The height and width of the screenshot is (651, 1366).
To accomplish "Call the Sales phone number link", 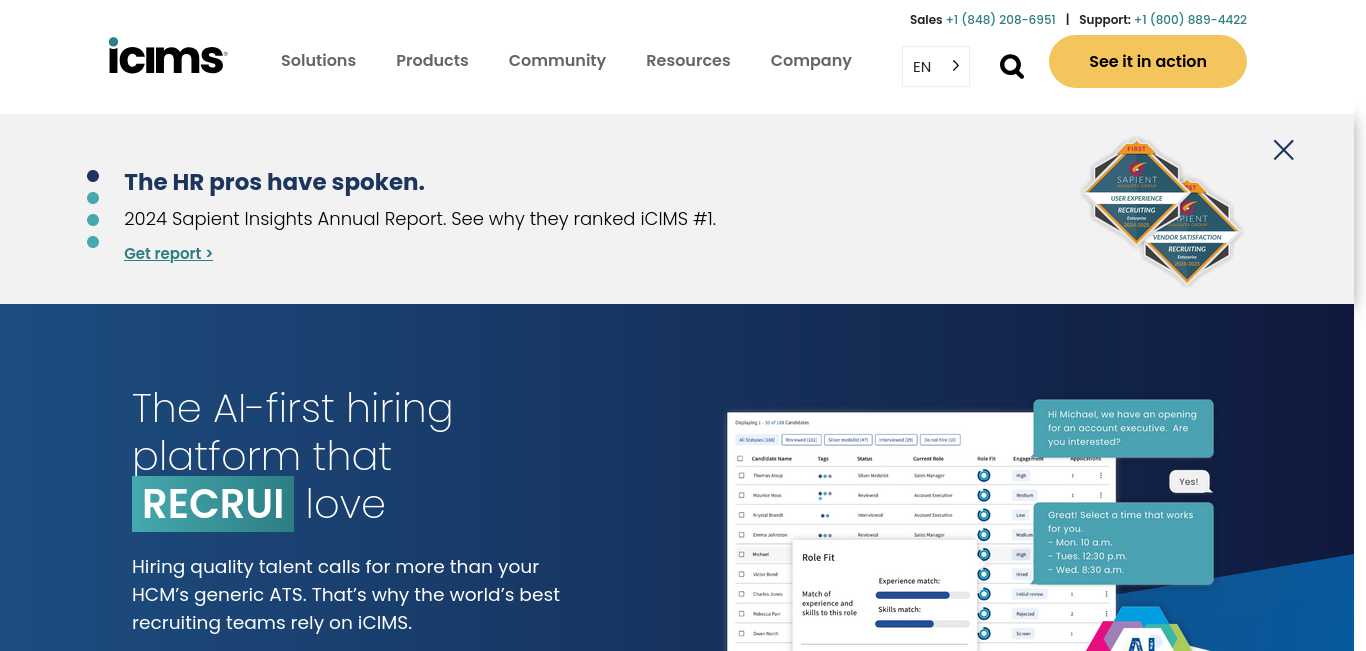I will point(1001,19).
